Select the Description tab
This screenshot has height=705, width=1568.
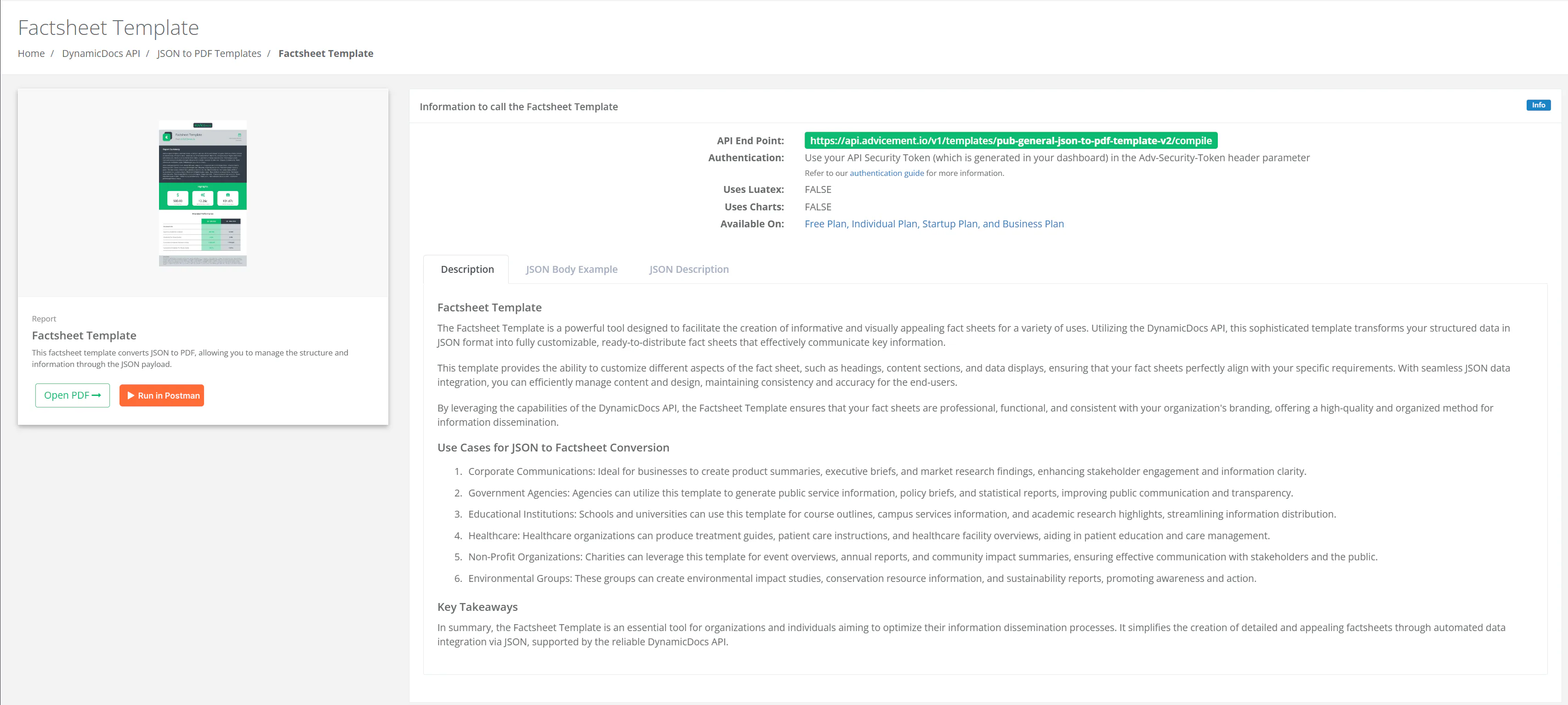467,270
